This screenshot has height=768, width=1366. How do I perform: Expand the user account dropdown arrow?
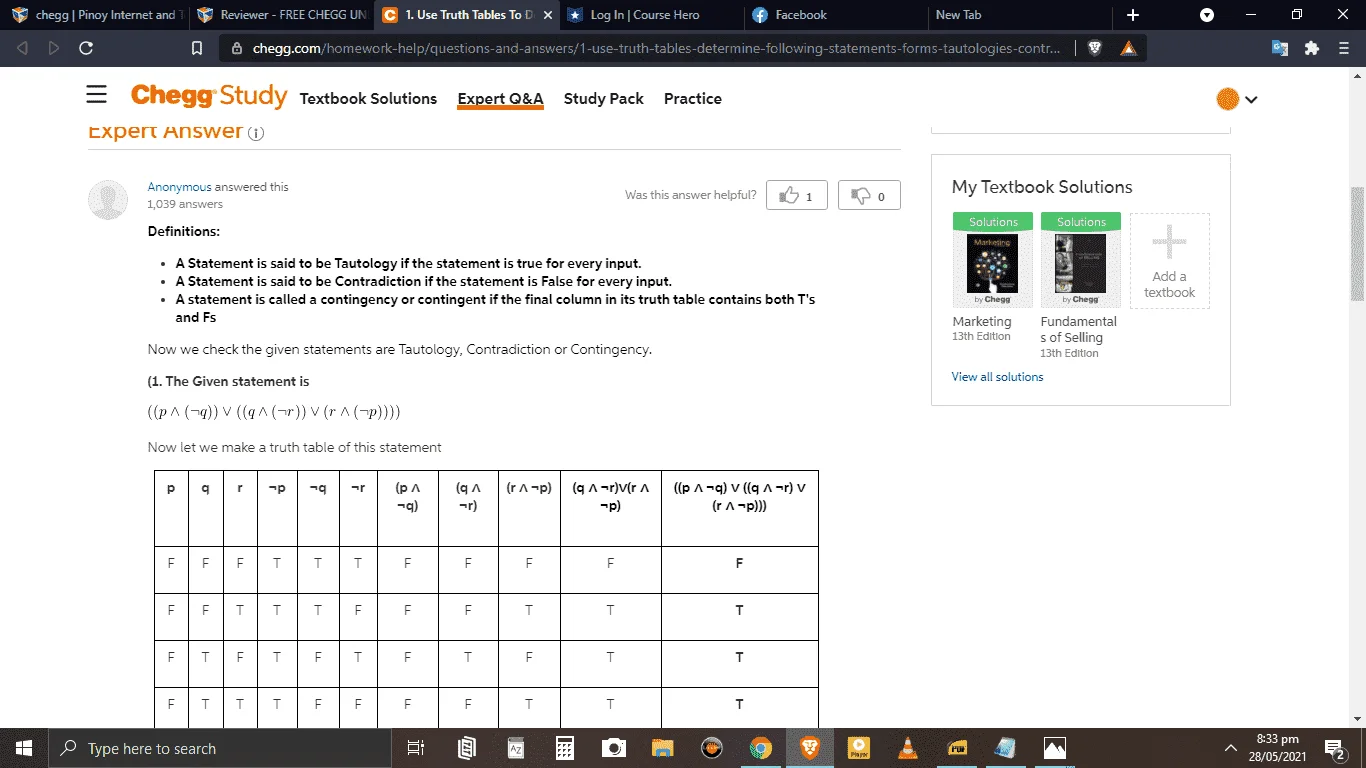pos(1251,99)
